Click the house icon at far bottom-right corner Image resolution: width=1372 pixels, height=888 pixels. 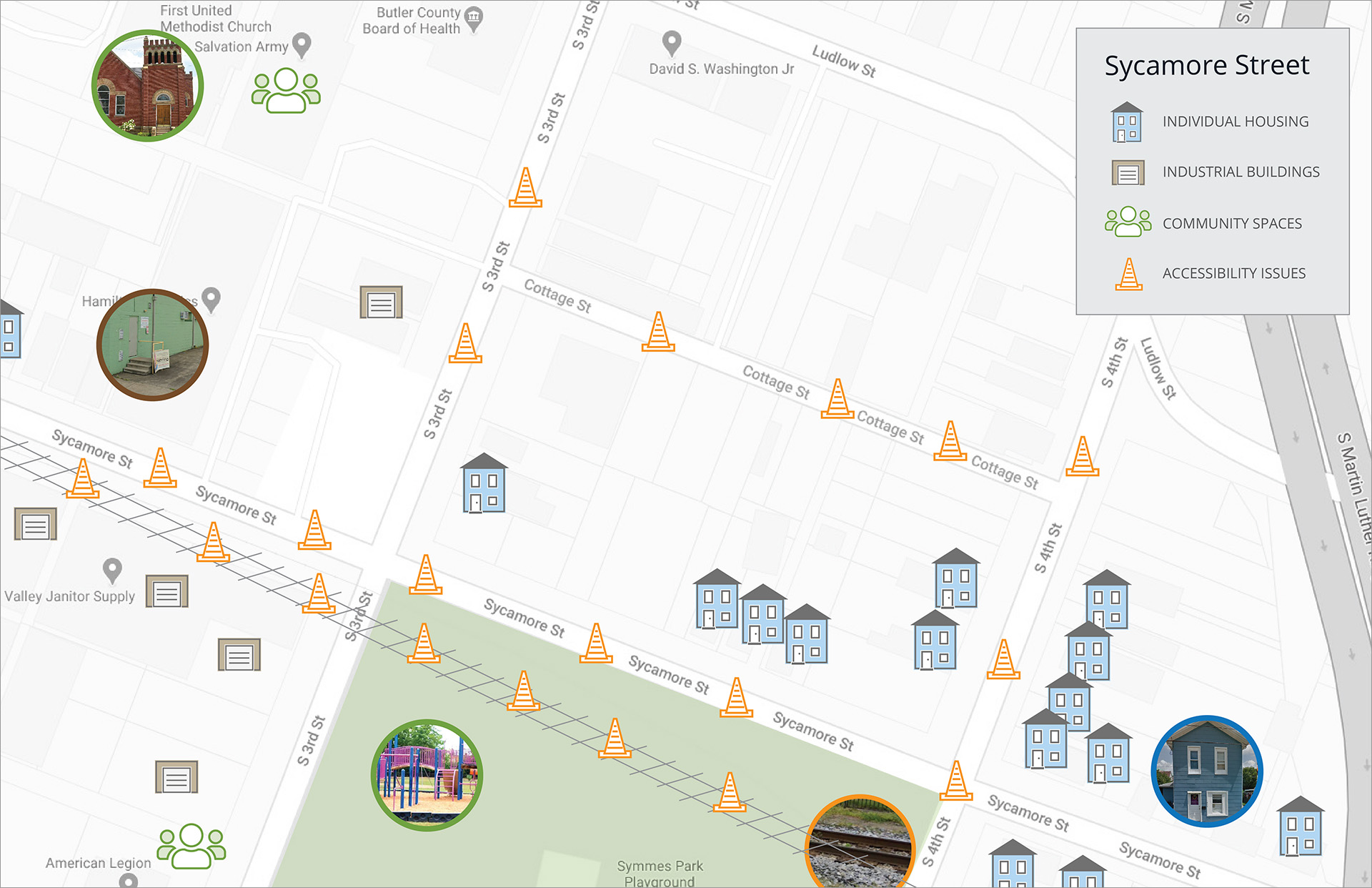[x=1301, y=826]
